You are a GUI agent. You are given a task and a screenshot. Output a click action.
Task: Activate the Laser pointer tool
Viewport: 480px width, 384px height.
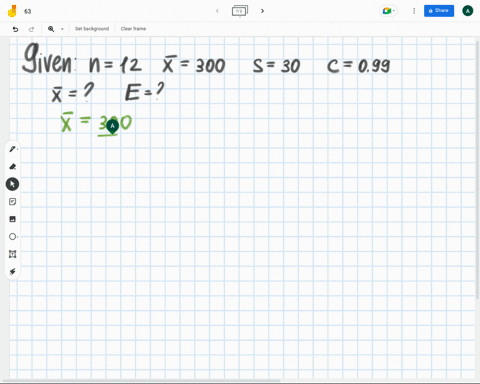[x=13, y=272]
